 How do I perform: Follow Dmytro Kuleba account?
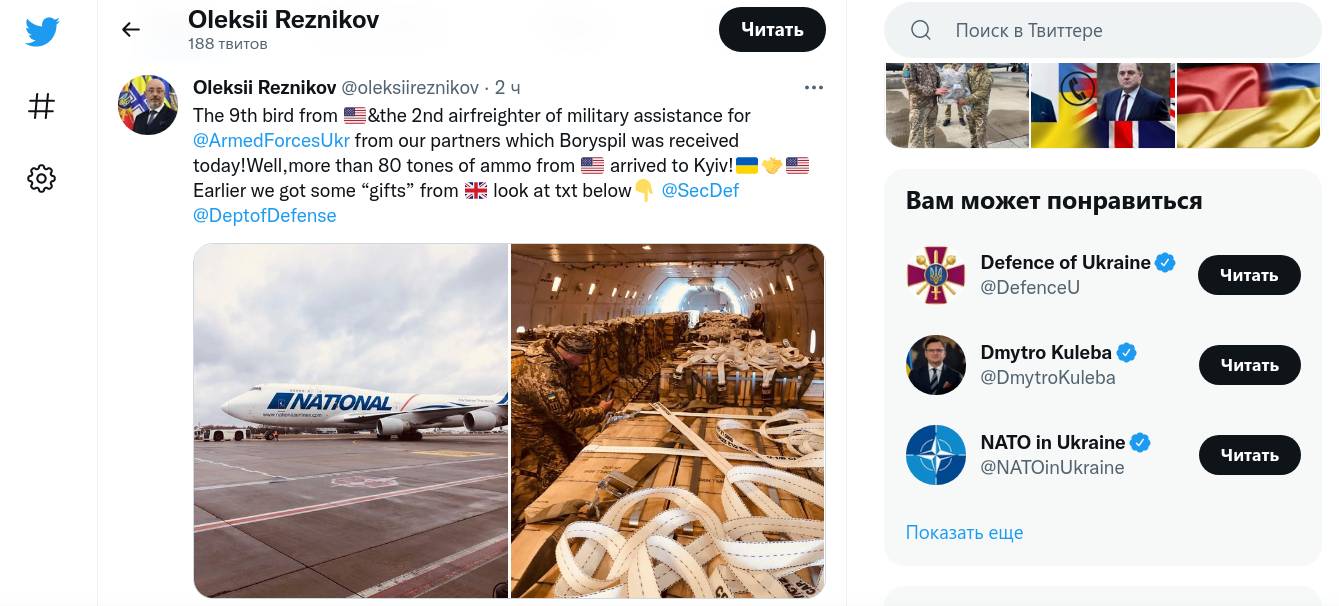coord(1249,365)
